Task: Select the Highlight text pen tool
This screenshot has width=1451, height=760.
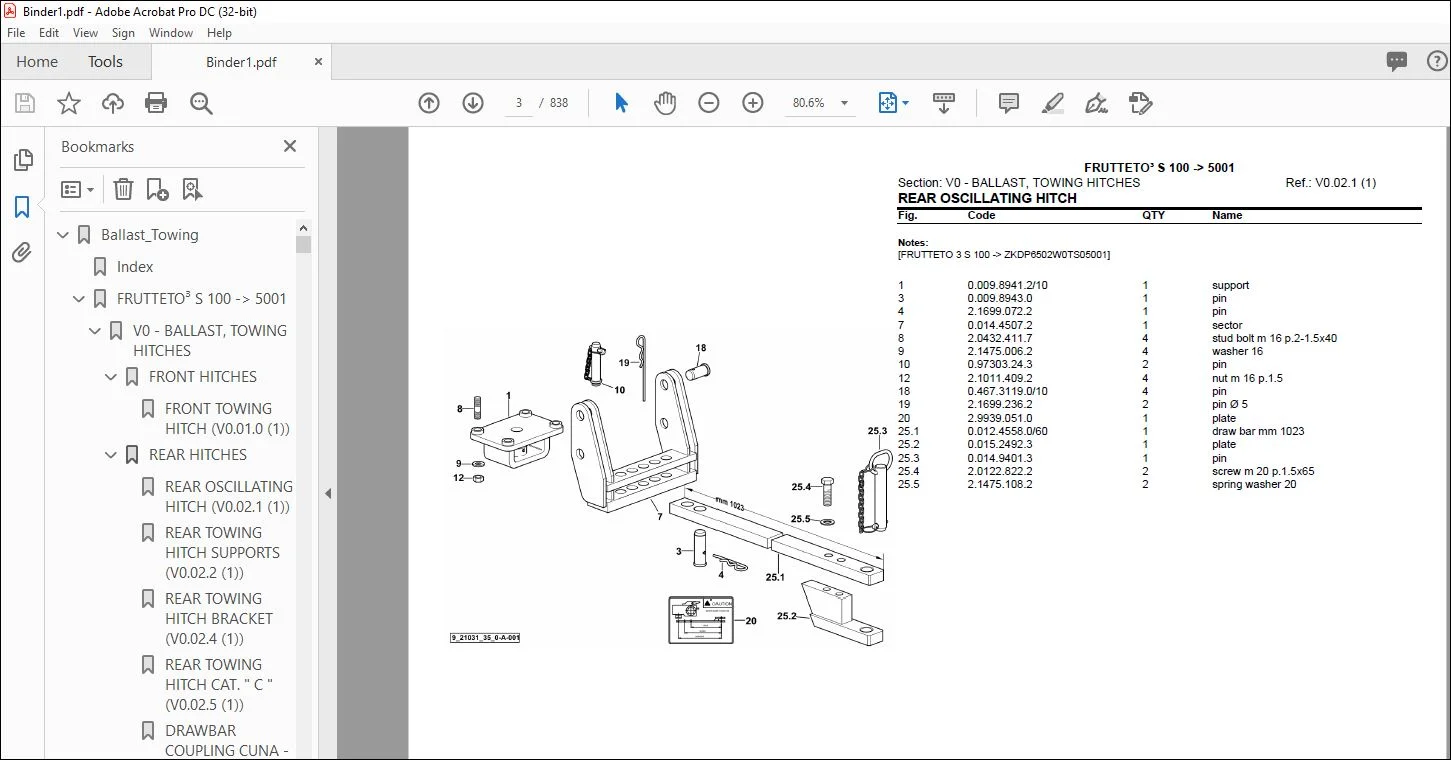Action: coord(1053,103)
